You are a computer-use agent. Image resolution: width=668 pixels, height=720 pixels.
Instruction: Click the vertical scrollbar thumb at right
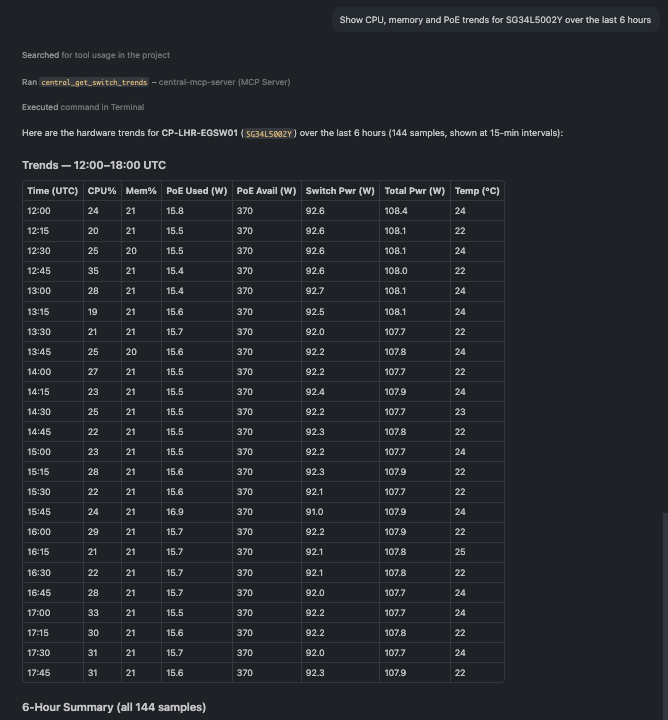[665, 616]
